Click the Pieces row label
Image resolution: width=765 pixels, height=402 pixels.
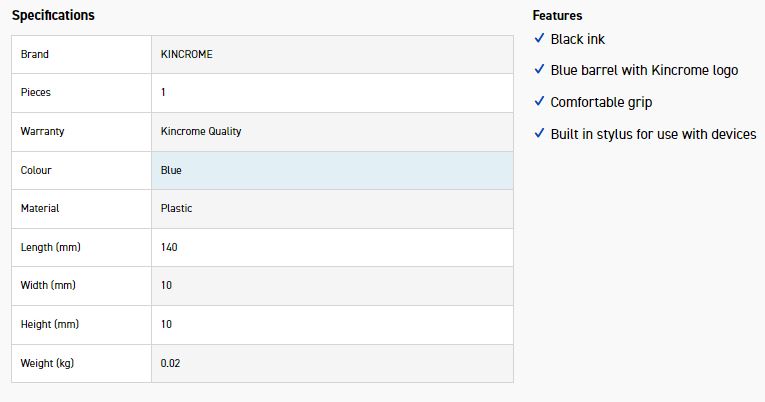[x=36, y=92]
